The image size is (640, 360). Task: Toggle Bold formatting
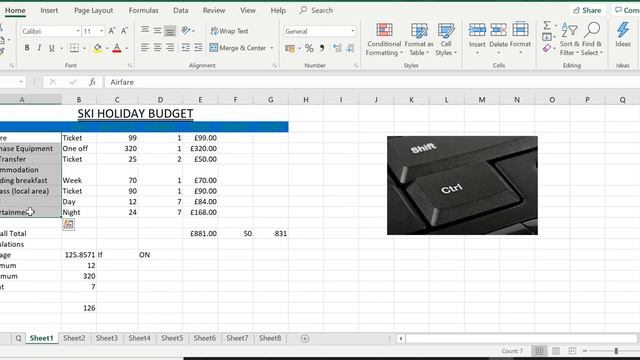click(27, 48)
